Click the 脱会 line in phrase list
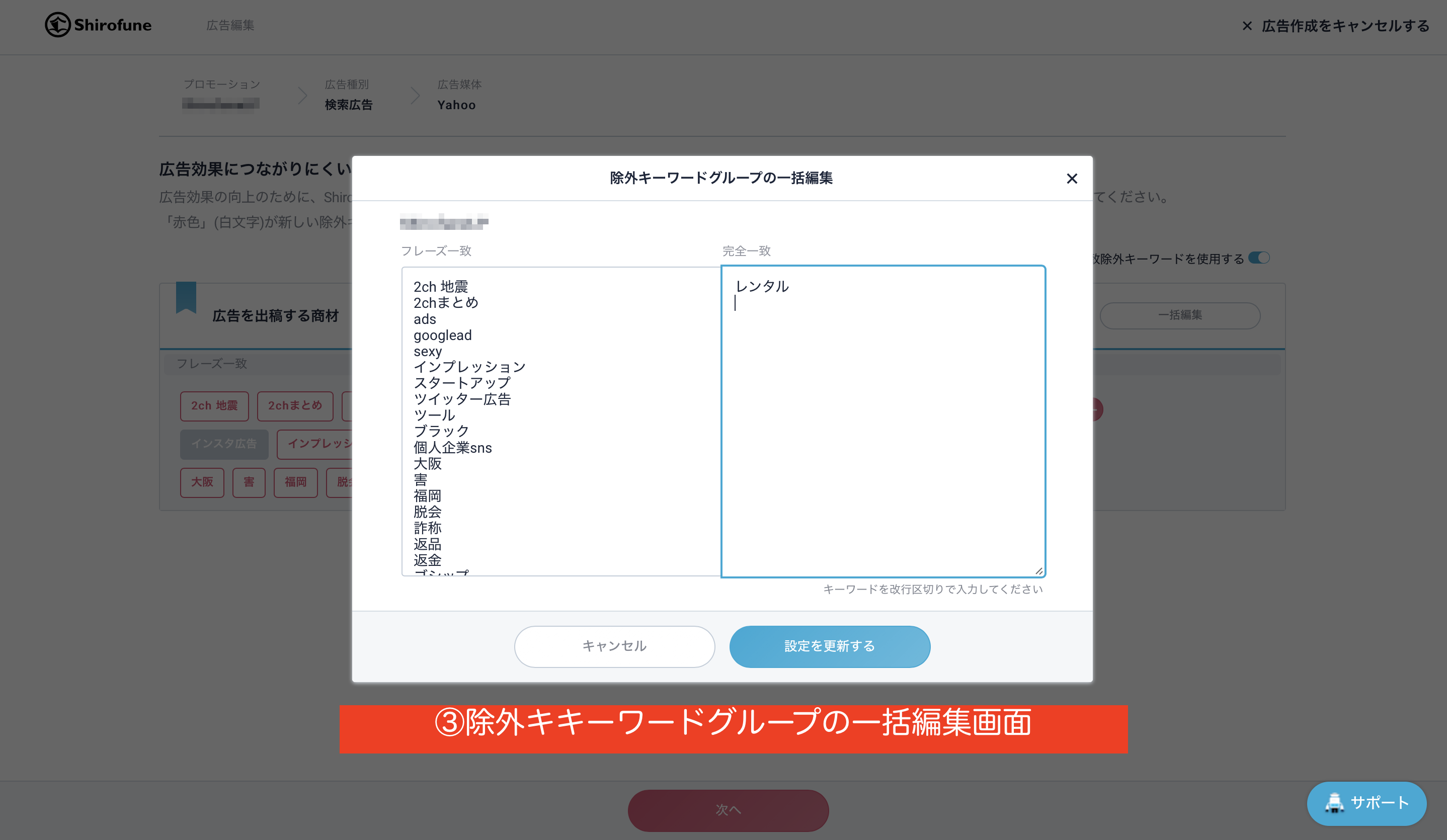The width and height of the screenshot is (1447, 840). pyautogui.click(x=427, y=512)
